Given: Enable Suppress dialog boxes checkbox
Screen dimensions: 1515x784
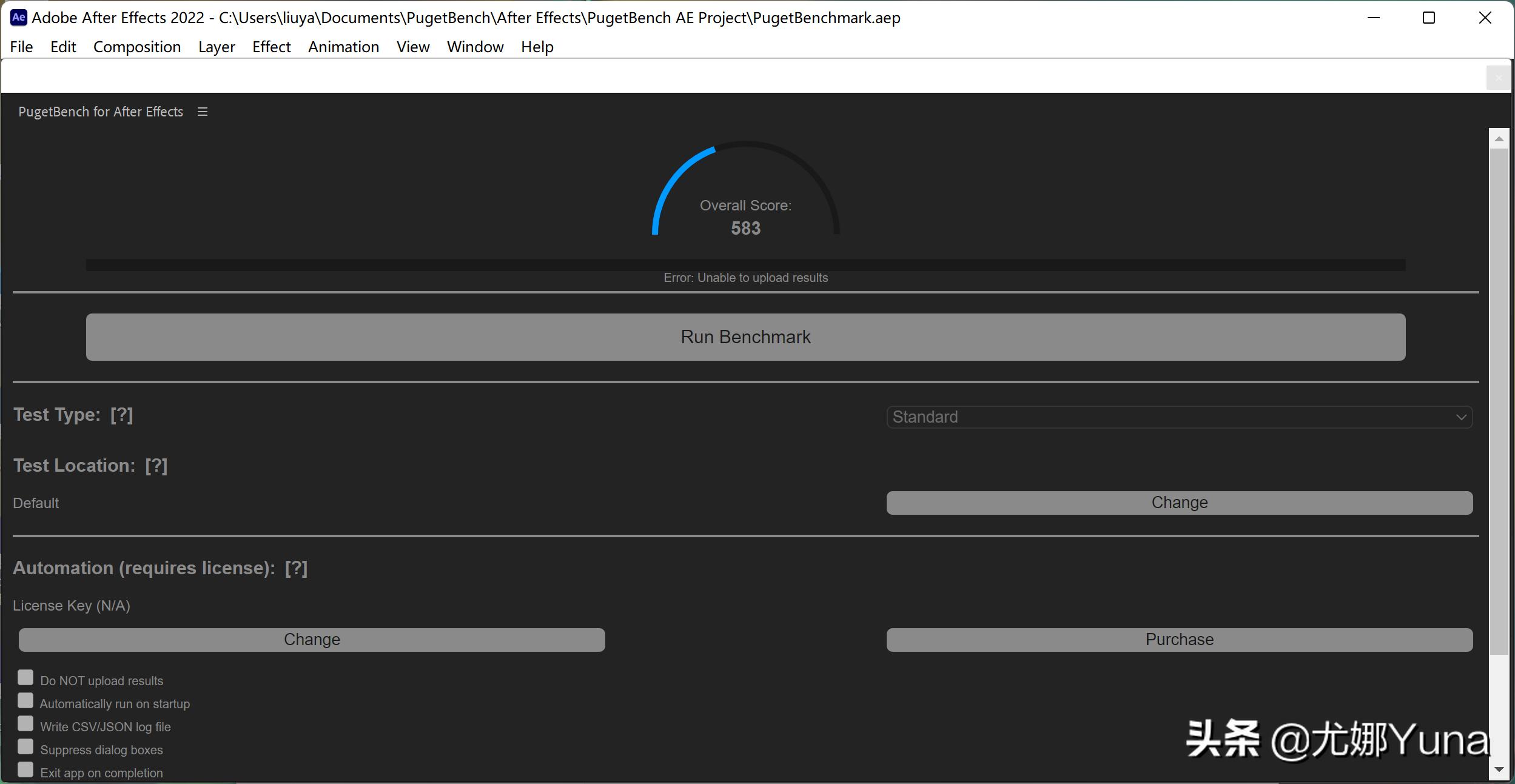Looking at the screenshot, I should pyautogui.click(x=25, y=746).
